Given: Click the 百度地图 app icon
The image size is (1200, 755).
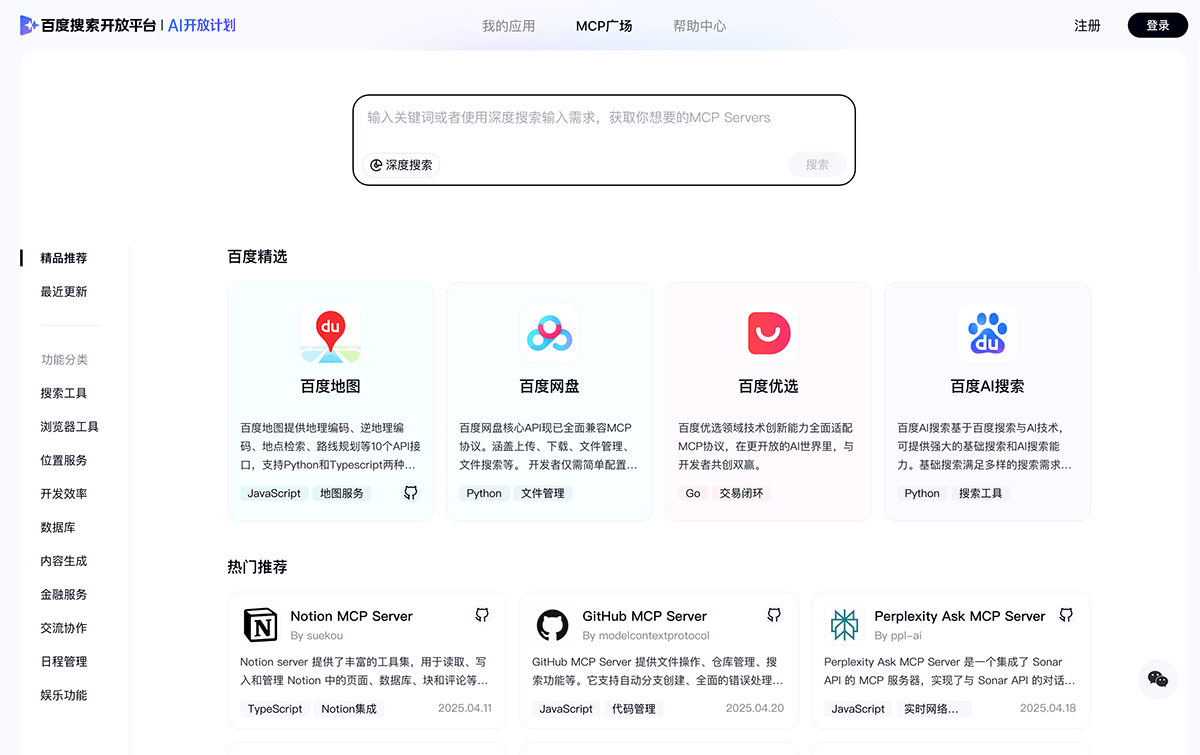Looking at the screenshot, I should (330, 333).
